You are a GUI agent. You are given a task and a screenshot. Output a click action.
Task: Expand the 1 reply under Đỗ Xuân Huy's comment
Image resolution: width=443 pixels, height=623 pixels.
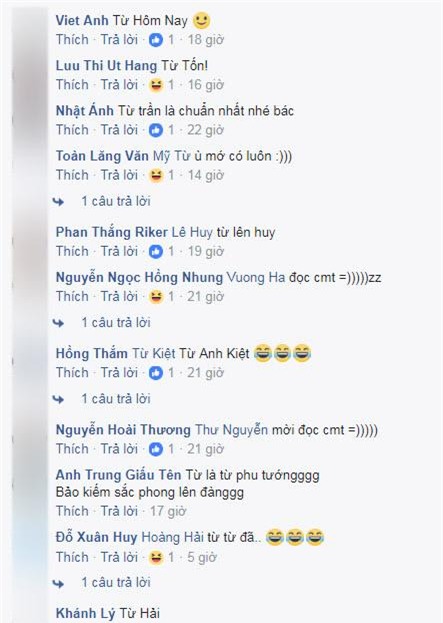point(116,582)
